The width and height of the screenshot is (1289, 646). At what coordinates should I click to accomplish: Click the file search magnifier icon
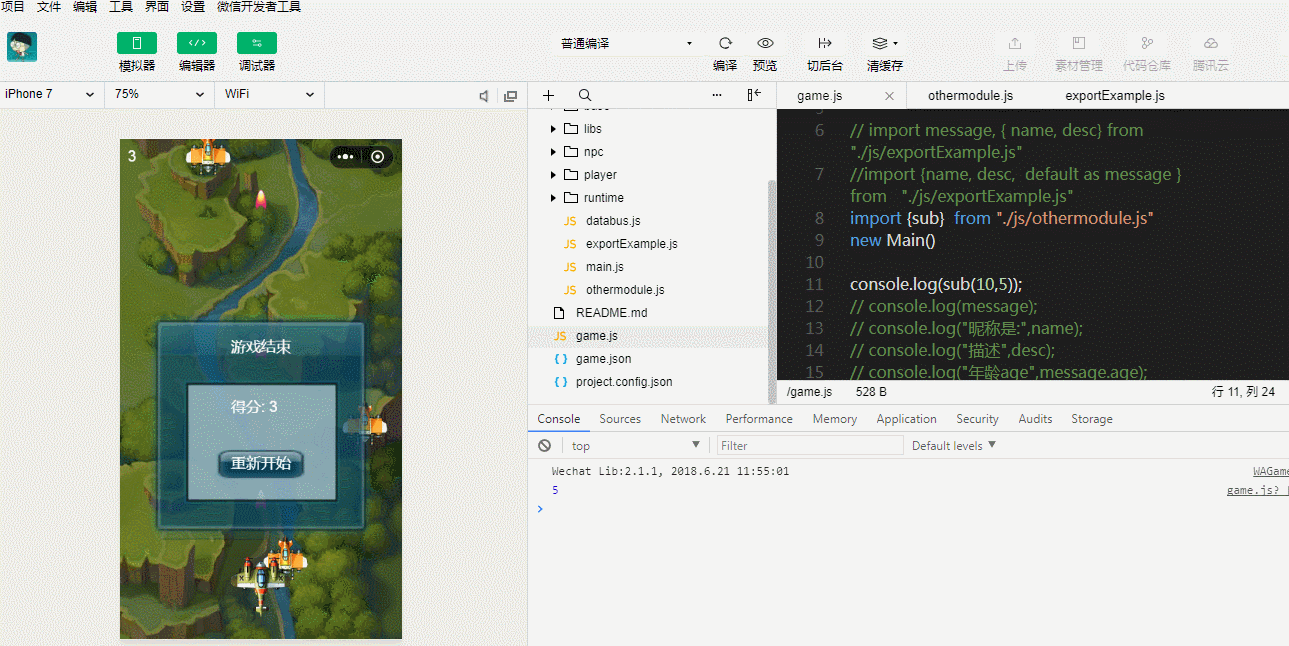pos(585,95)
